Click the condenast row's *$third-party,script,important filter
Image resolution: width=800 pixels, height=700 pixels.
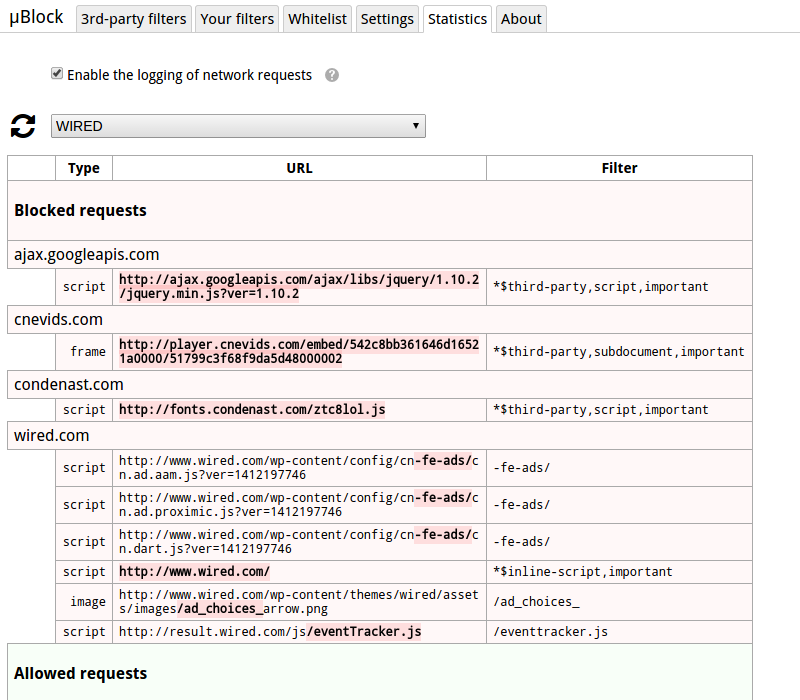619,410
